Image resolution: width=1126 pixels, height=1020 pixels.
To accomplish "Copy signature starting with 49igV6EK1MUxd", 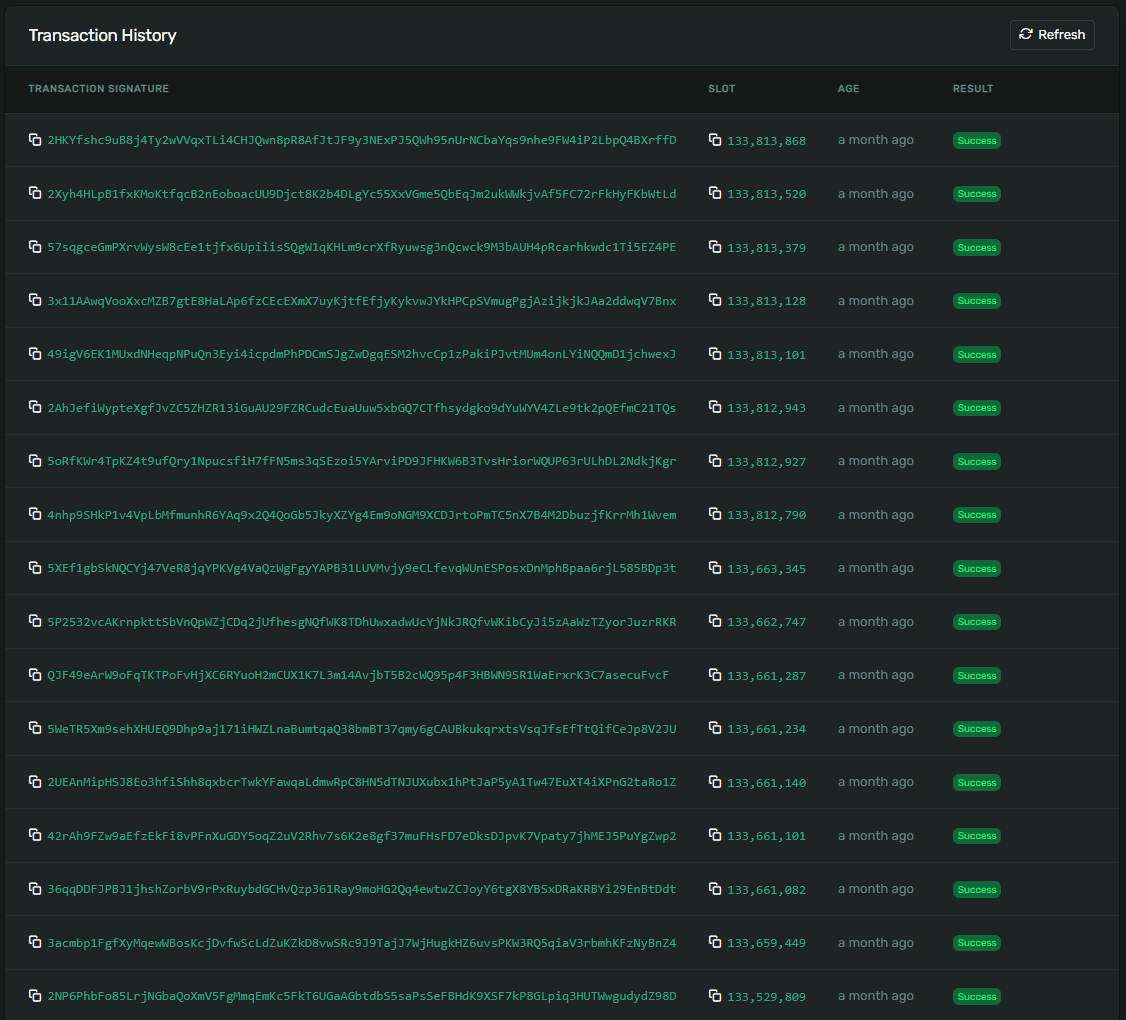I will point(34,354).
